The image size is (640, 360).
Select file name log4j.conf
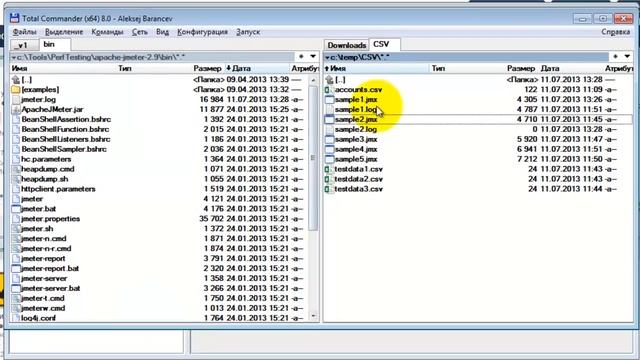pos(38,318)
